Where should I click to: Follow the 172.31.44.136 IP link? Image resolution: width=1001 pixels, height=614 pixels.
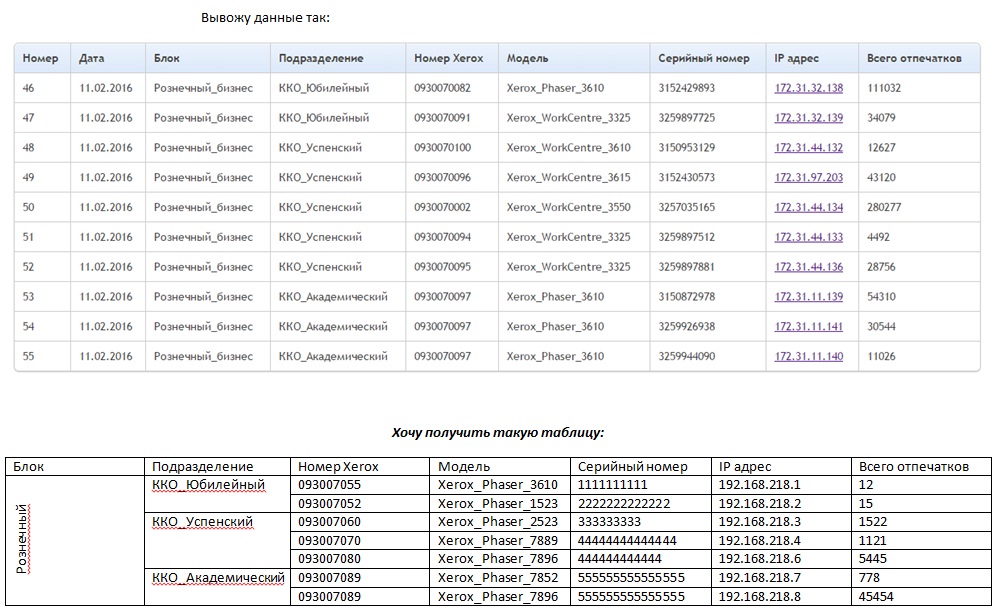tap(808, 267)
